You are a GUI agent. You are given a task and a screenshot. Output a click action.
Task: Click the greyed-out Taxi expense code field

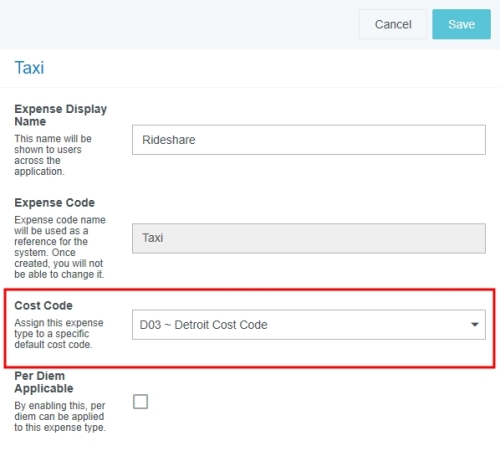309,238
